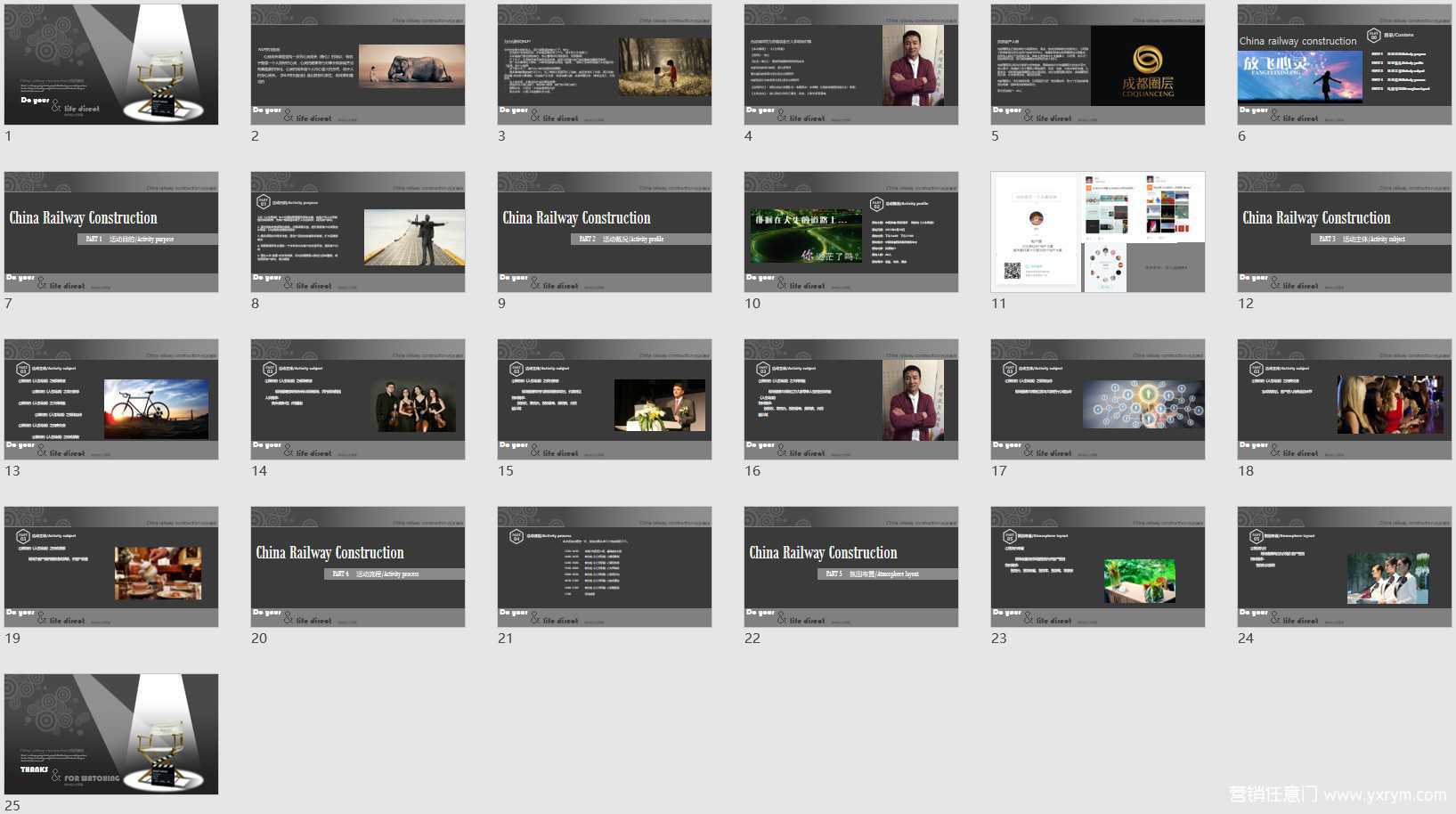The image size is (1456, 814).
Task: Select slide 14 with string quartet women
Action: click(358, 399)
